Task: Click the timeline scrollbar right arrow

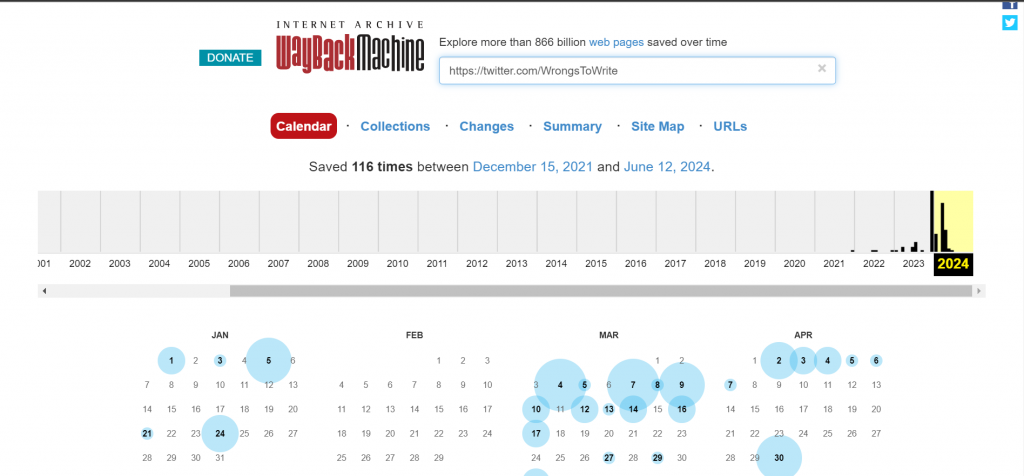Action: point(979,291)
